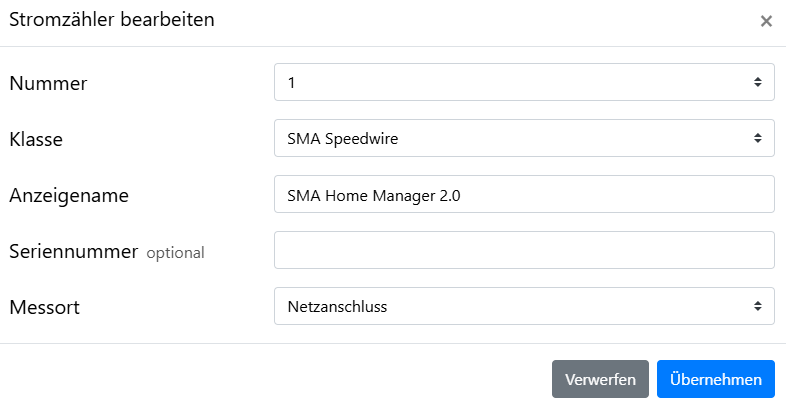The image size is (786, 402).
Task: Focus the Anzeigename text field
Action: pyautogui.click(x=523, y=194)
